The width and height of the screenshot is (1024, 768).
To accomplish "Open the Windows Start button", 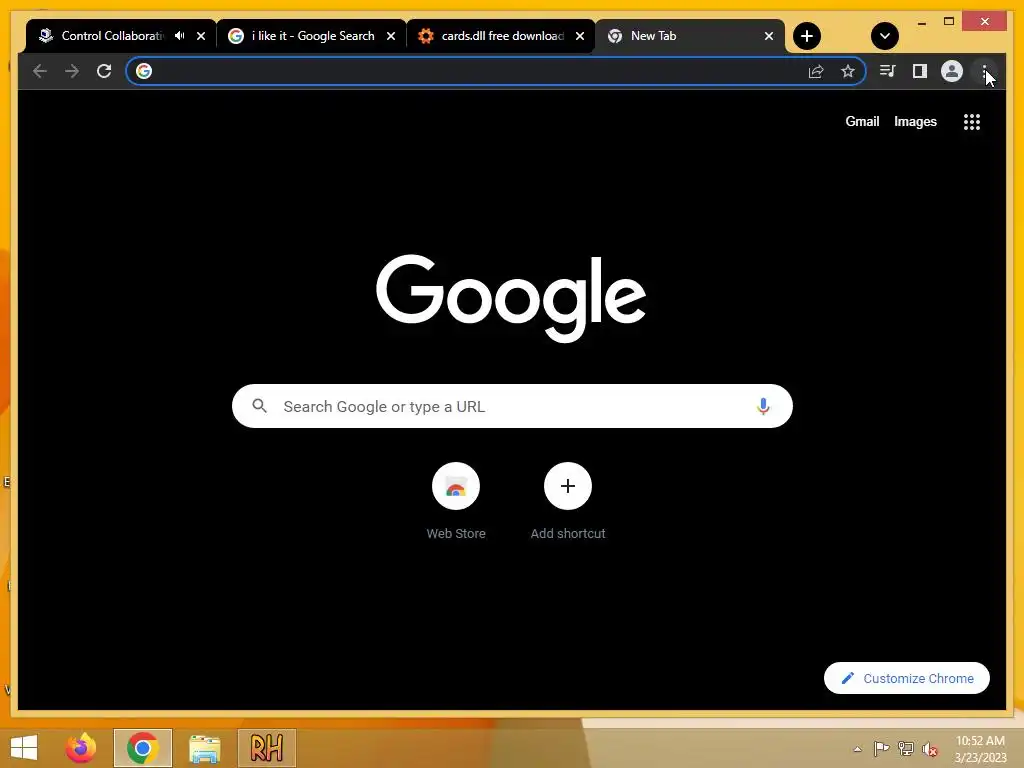I will pos(24,748).
